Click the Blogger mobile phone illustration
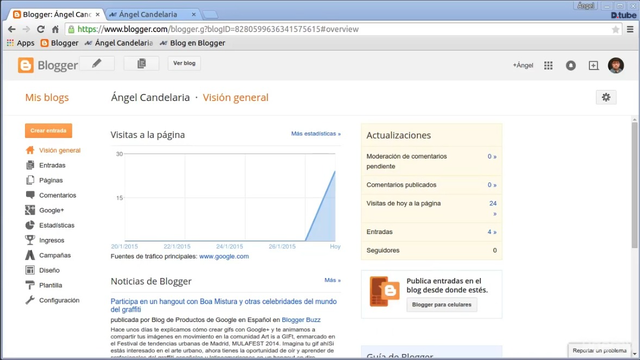 [384, 291]
